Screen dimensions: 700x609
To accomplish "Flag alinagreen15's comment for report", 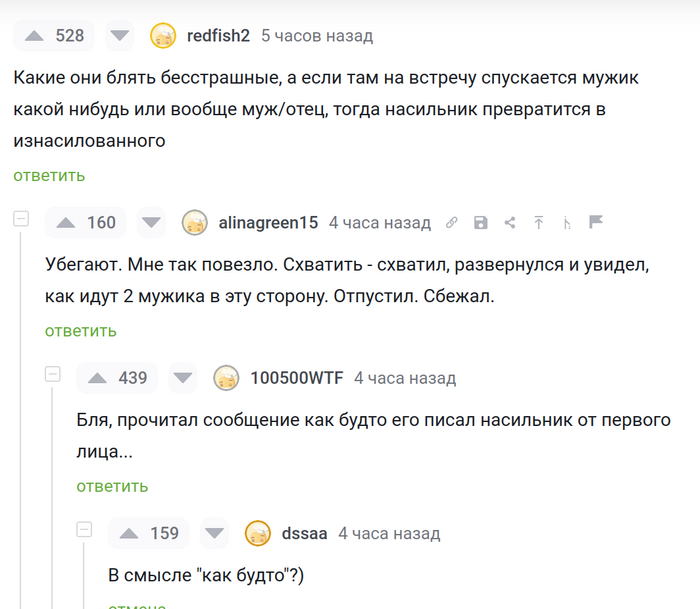I will pos(596,223).
